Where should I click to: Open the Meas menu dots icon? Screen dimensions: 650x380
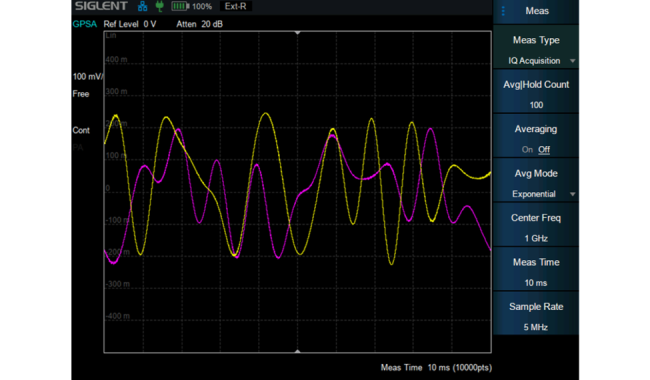point(503,11)
